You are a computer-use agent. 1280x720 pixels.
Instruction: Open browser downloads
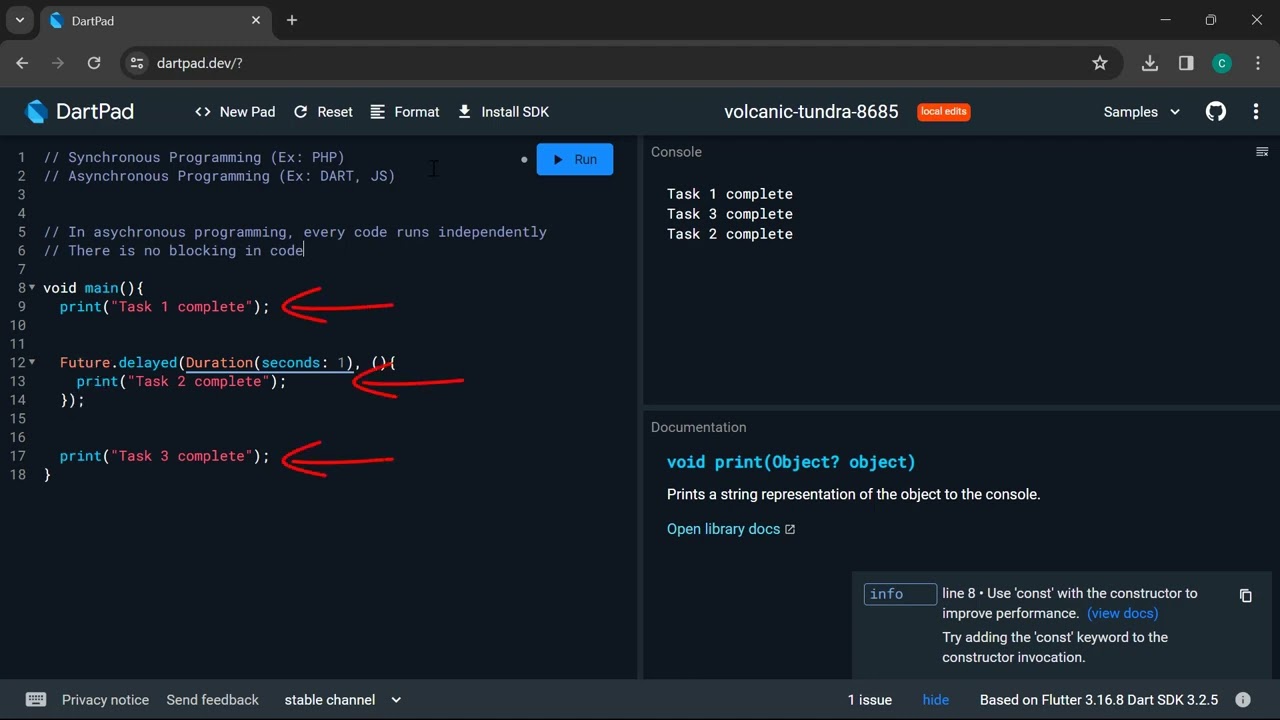(1150, 63)
